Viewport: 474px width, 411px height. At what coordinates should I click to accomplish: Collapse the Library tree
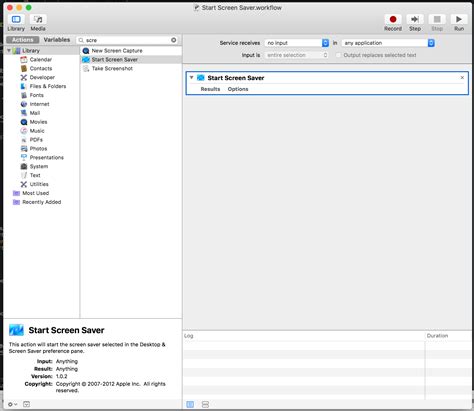click(9, 51)
